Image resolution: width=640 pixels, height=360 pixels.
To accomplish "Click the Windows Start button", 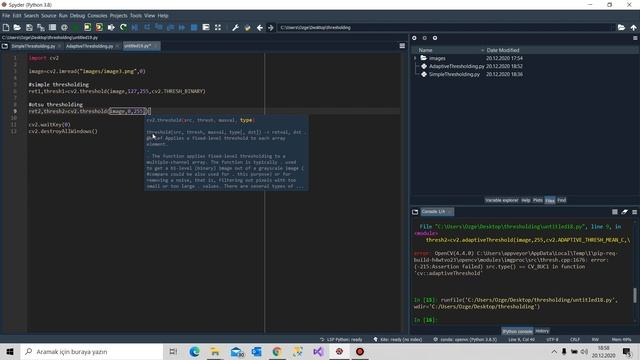I will 10,352.
